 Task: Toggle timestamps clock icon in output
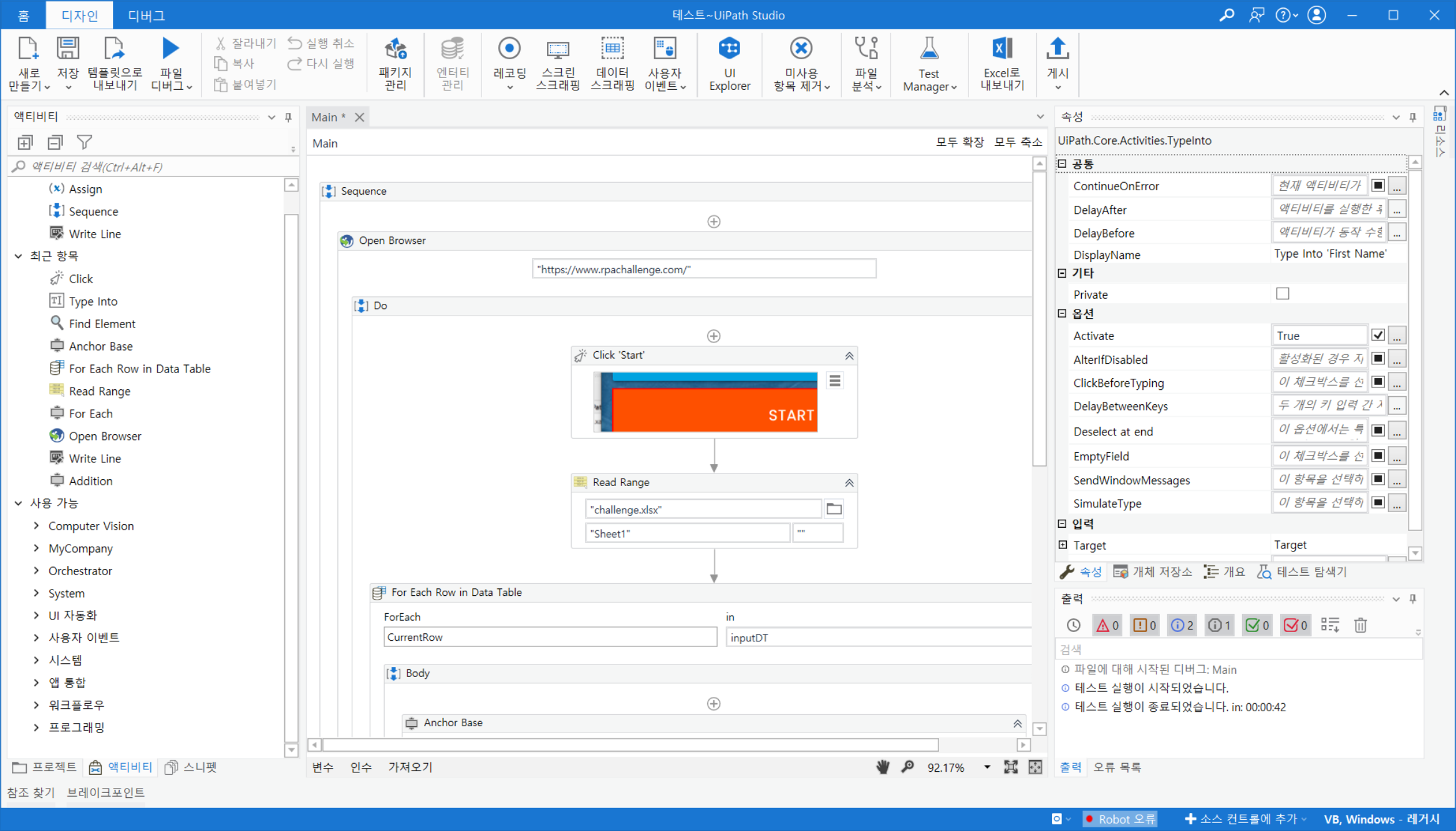[1073, 625]
